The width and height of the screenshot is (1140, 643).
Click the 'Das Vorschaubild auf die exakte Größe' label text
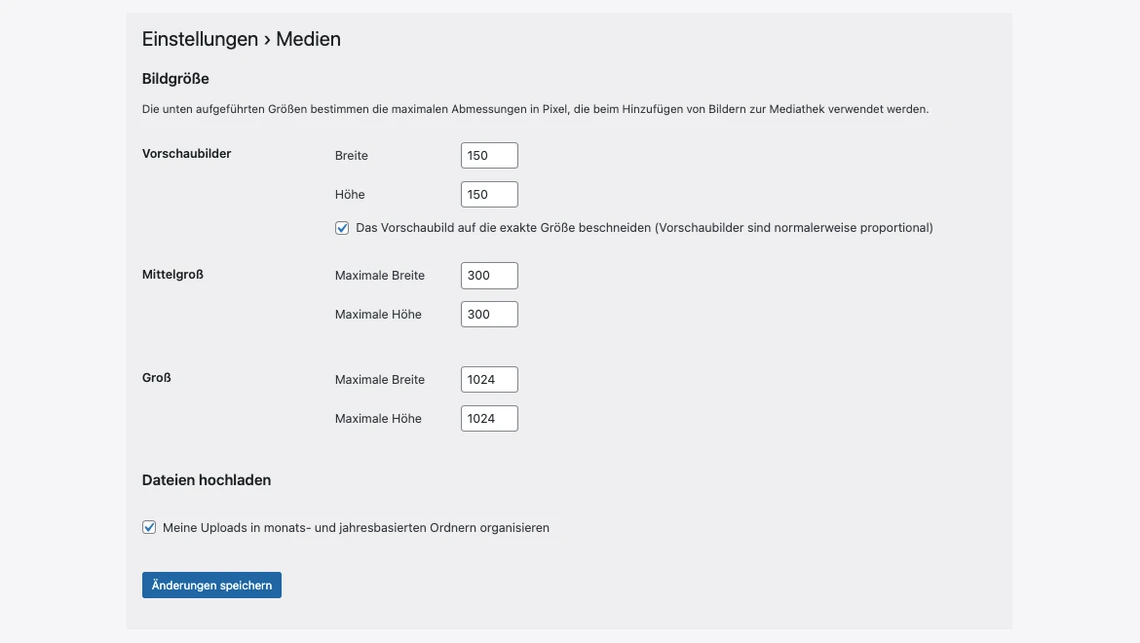coord(644,228)
